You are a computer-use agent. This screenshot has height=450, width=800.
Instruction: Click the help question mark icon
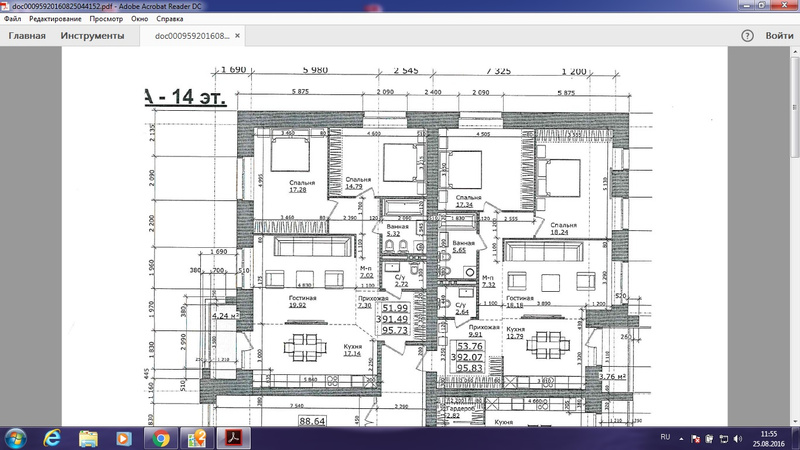point(747,36)
